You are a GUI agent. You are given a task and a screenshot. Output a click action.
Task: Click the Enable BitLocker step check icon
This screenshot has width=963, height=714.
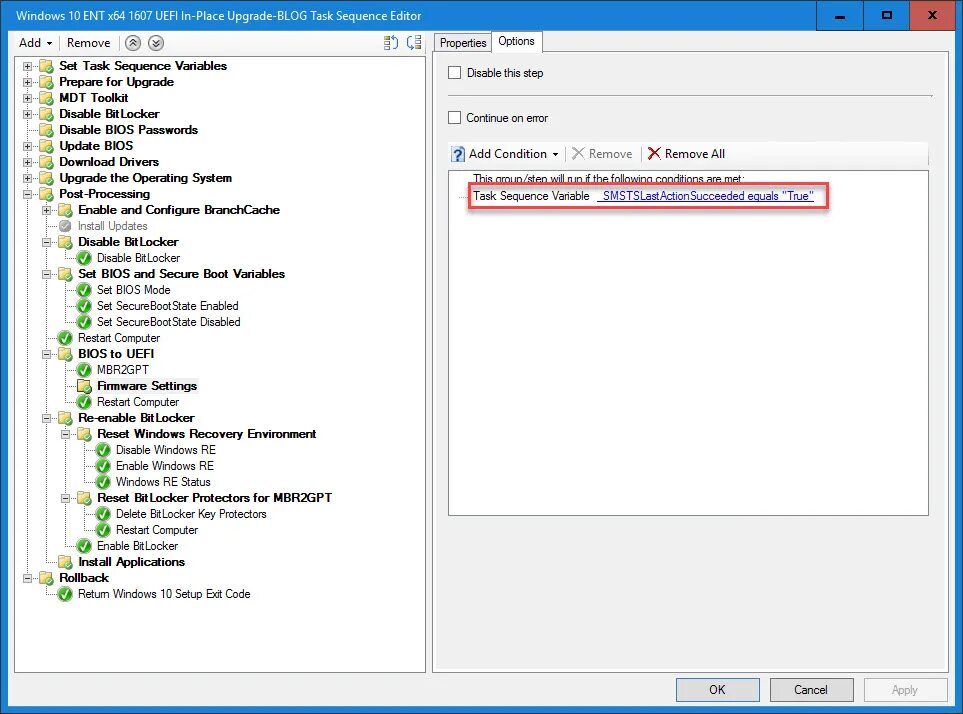(x=84, y=546)
